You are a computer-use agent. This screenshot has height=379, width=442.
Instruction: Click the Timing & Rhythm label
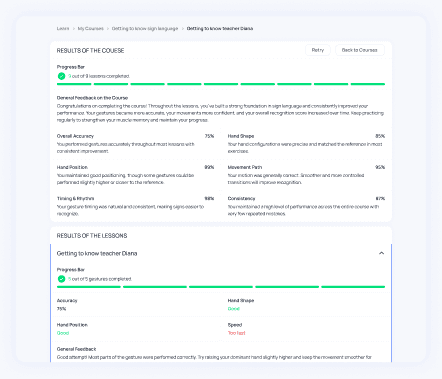75,198
